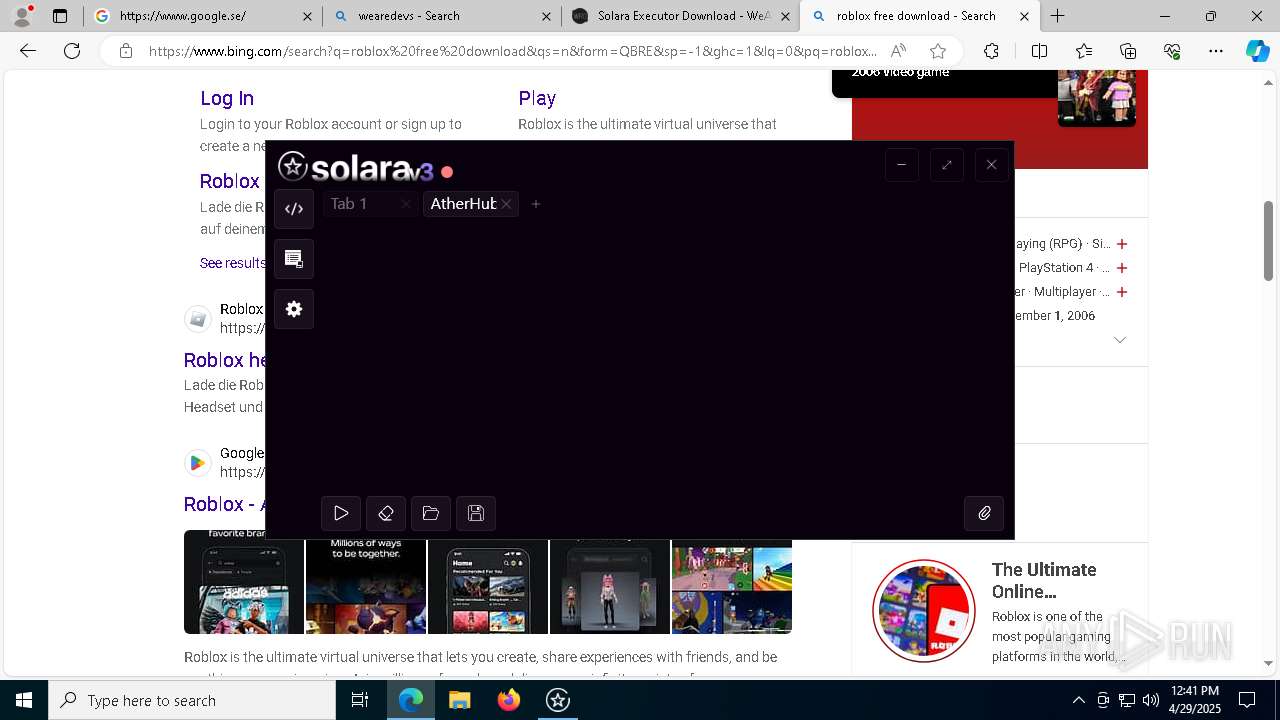Open Edge split screen icon

[1039, 51]
